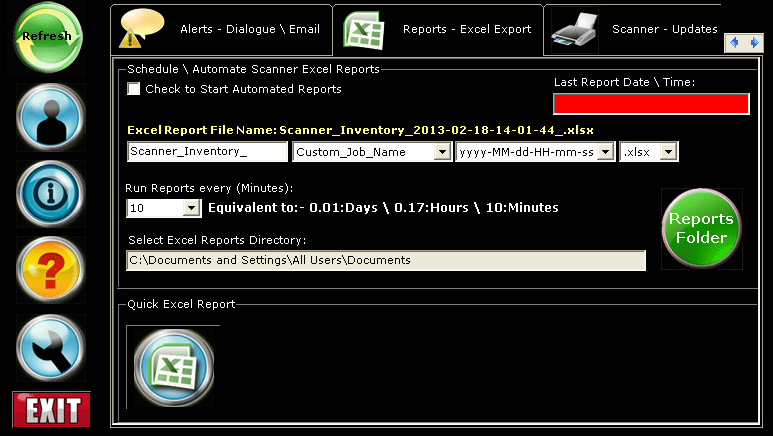The image size is (773, 436).
Task: Open help with the question mark icon
Action: tap(50, 270)
